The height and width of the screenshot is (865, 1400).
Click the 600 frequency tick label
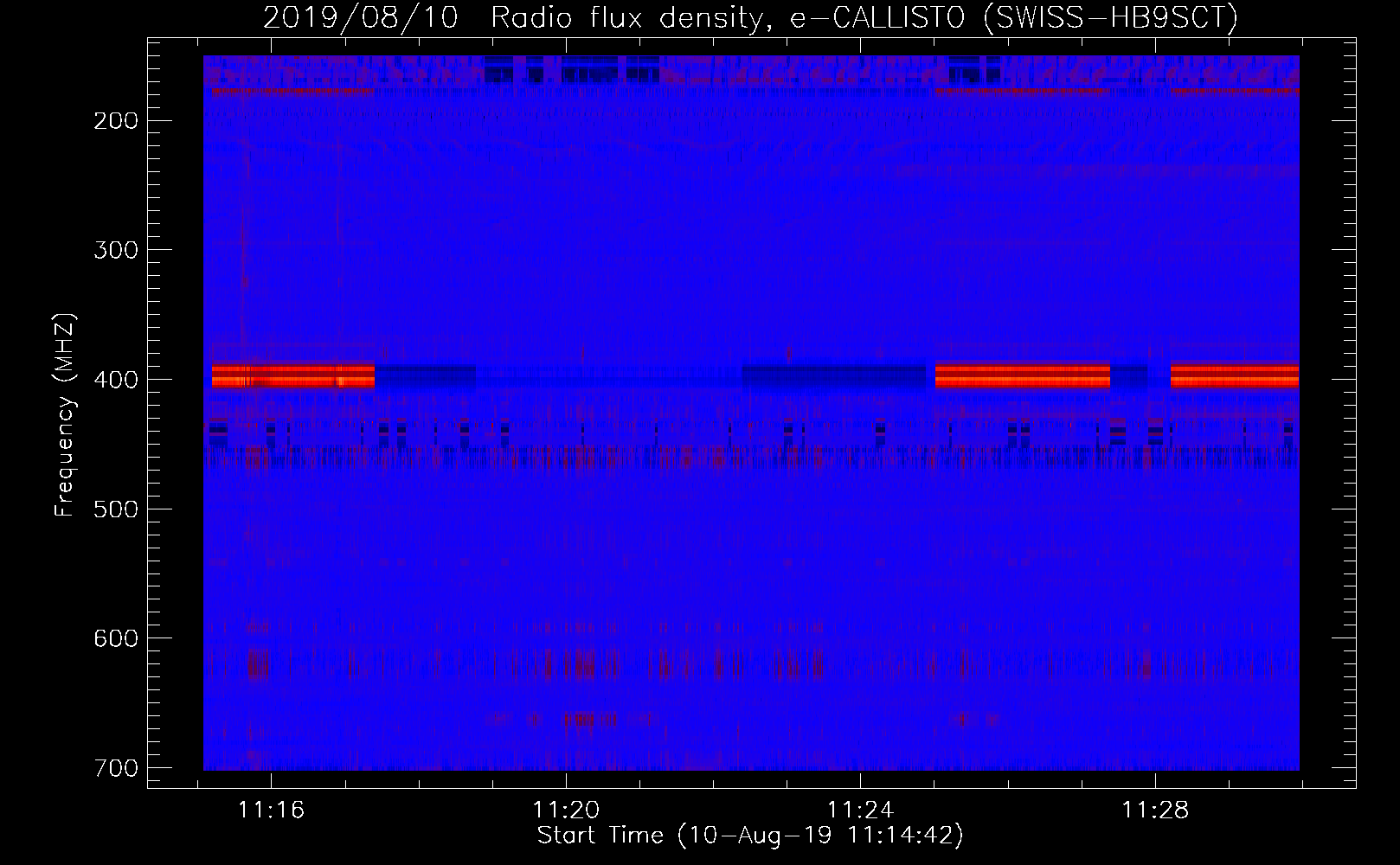pyautogui.click(x=116, y=638)
